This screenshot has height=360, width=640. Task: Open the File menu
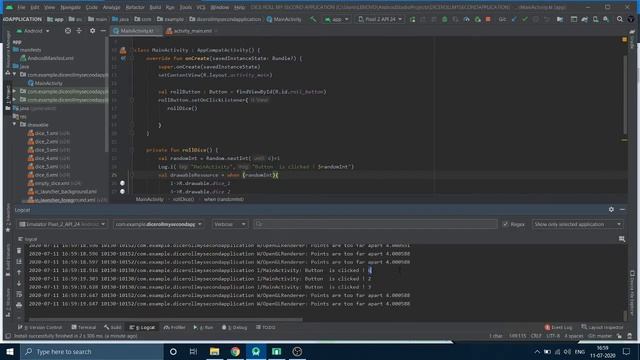[21, 7]
